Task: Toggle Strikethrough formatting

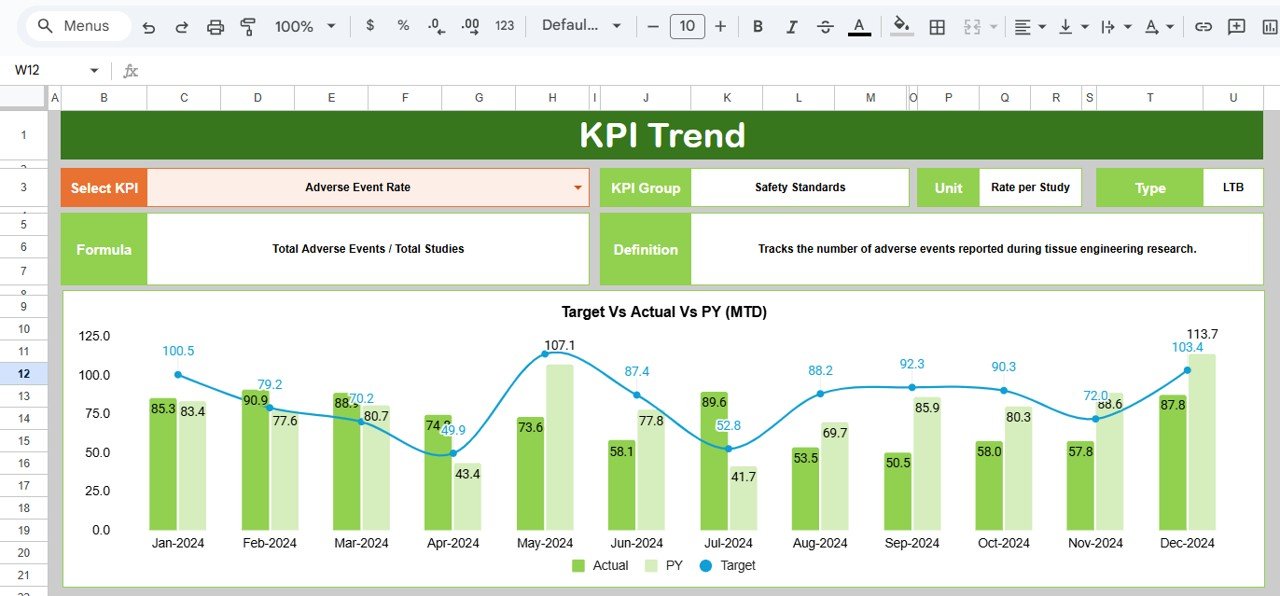Action: coord(825,26)
